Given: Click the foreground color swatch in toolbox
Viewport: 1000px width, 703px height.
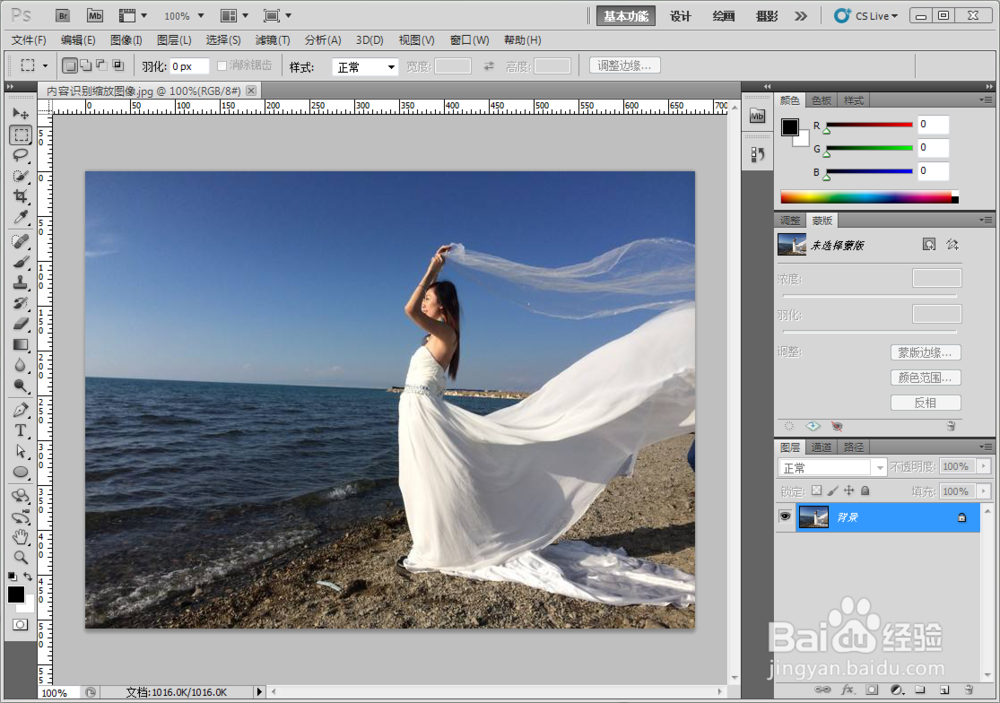Looking at the screenshot, I should click(x=16, y=595).
